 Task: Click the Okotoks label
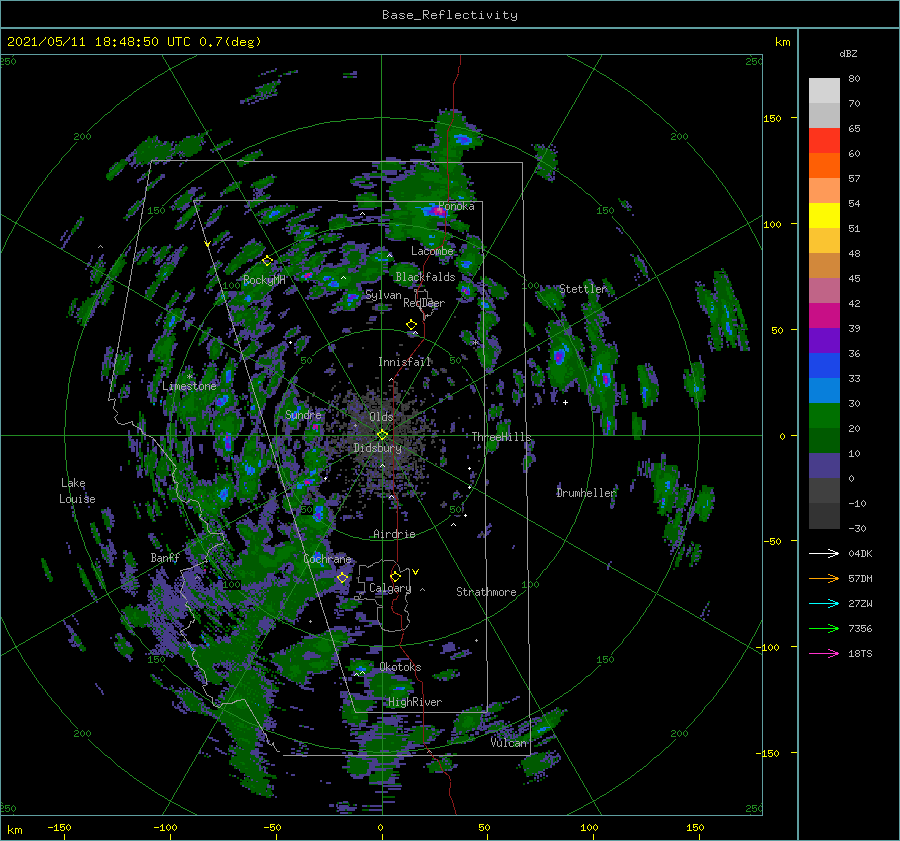coord(400,667)
